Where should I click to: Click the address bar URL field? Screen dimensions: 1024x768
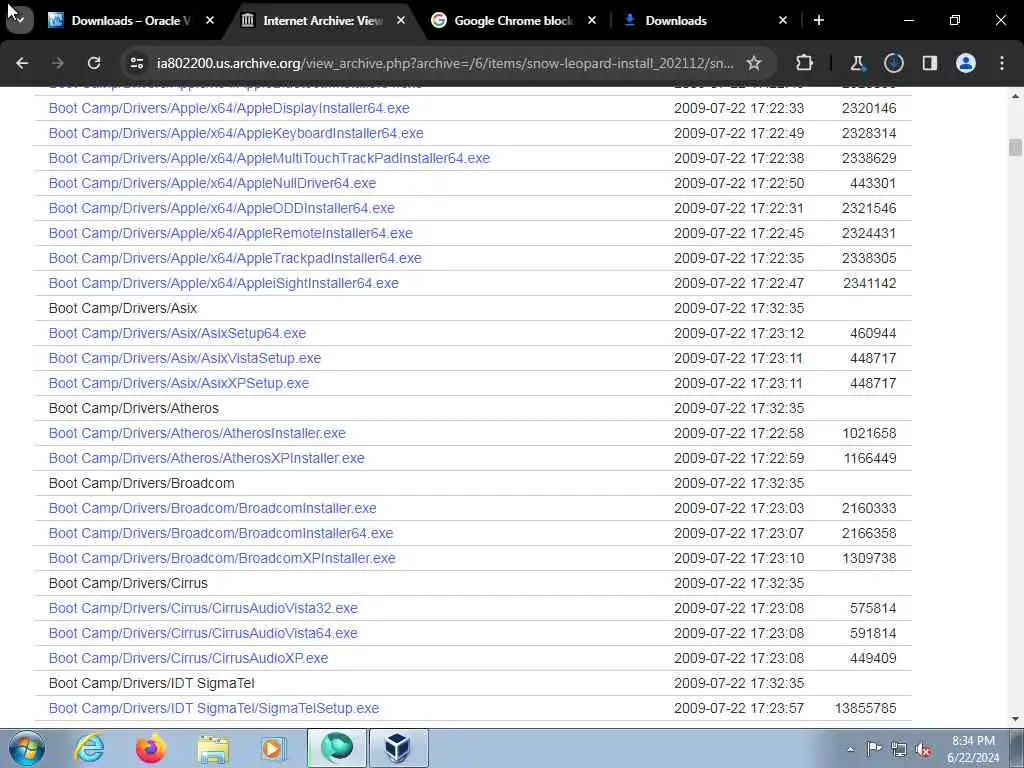(445, 63)
